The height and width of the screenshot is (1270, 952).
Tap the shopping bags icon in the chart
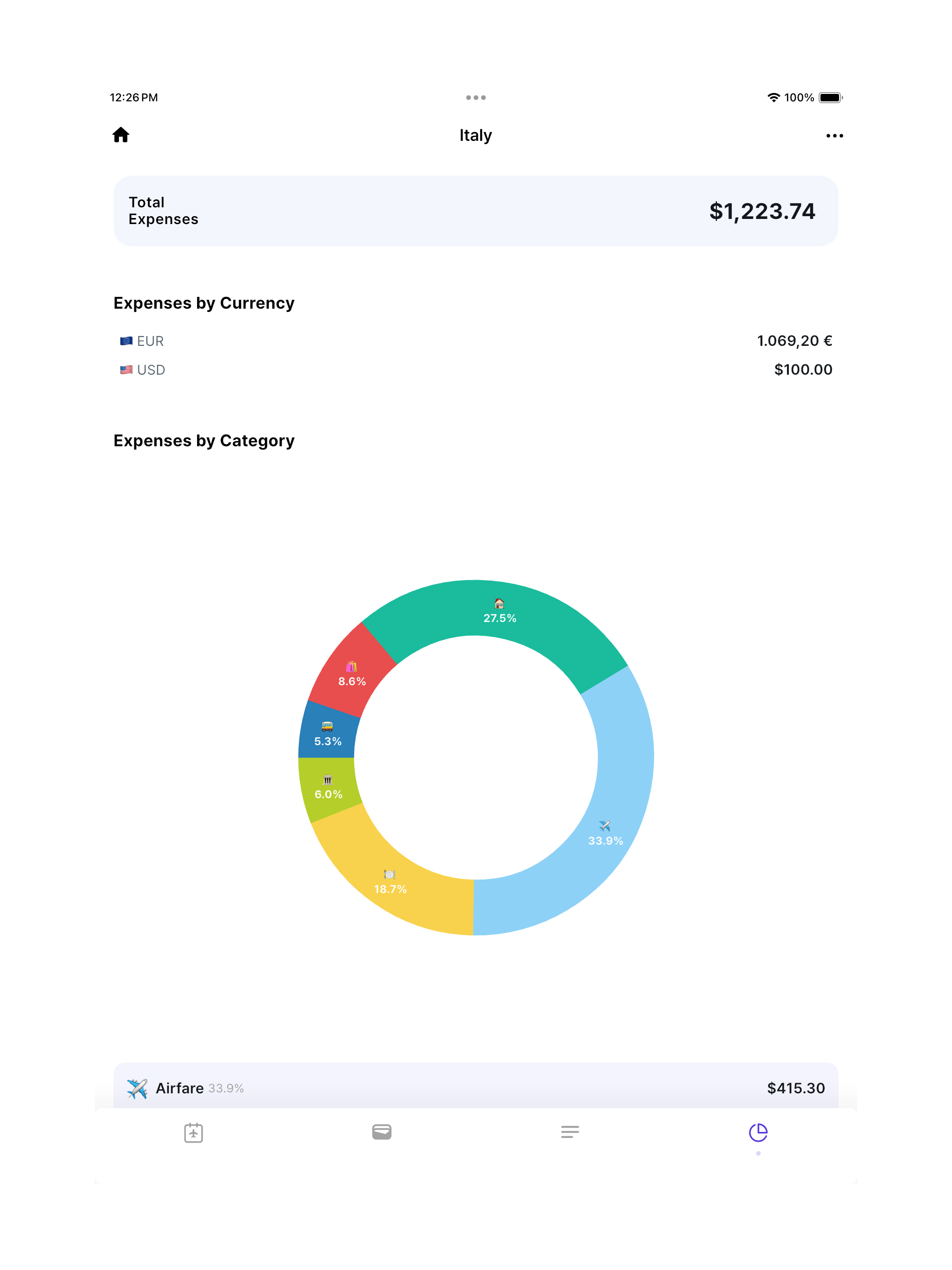351,666
